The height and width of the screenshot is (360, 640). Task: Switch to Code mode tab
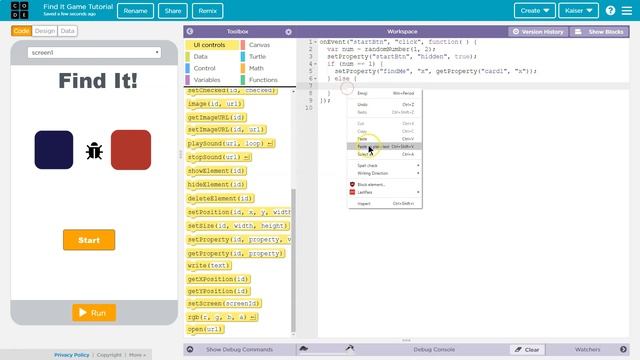(22, 31)
